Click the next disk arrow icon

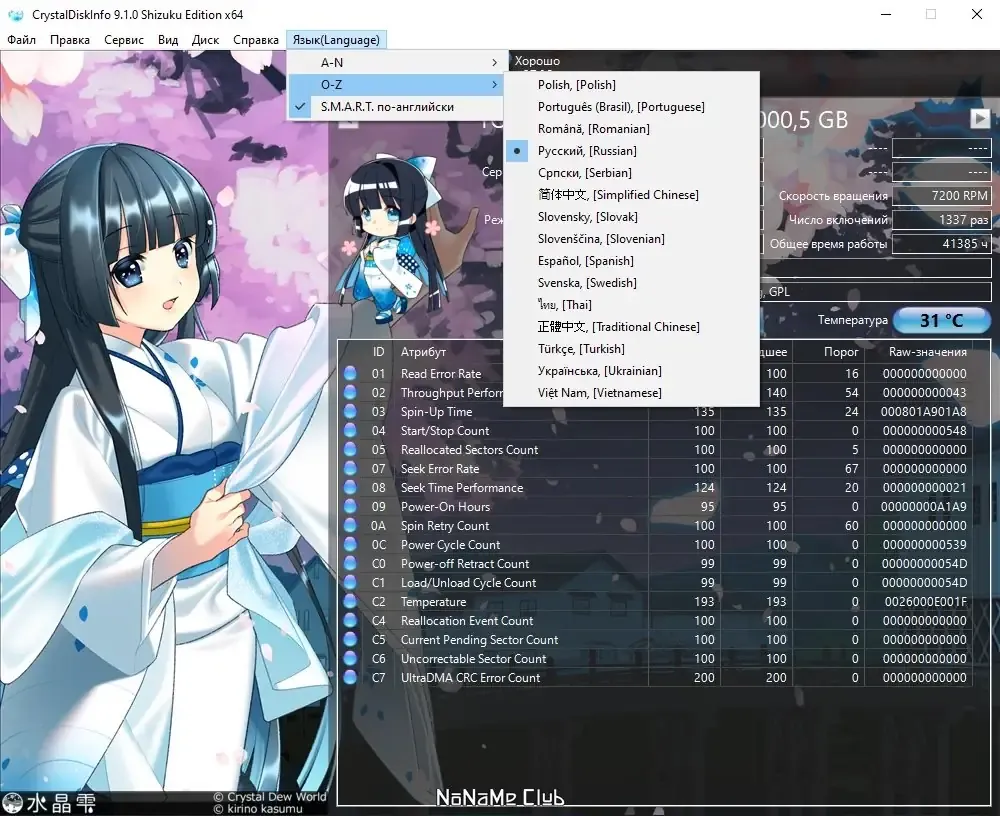point(980,119)
